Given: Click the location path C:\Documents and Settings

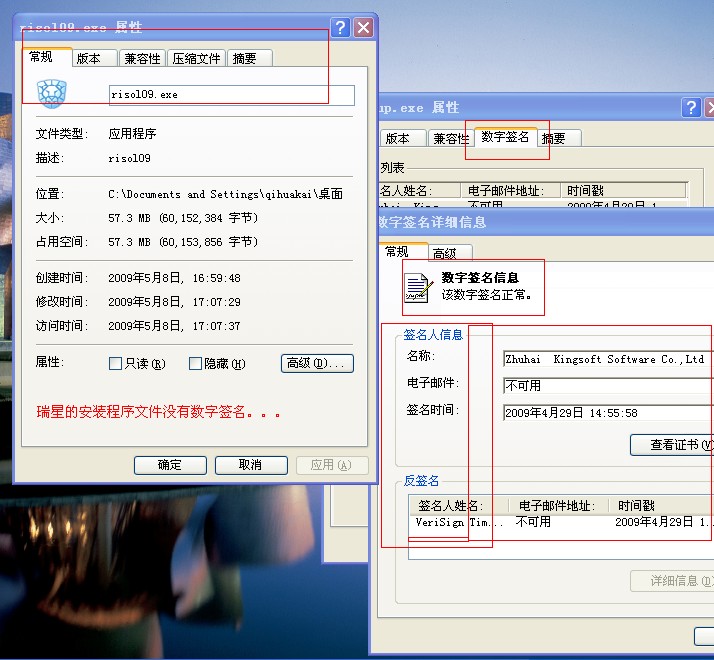Looking at the screenshot, I should click(x=225, y=194).
